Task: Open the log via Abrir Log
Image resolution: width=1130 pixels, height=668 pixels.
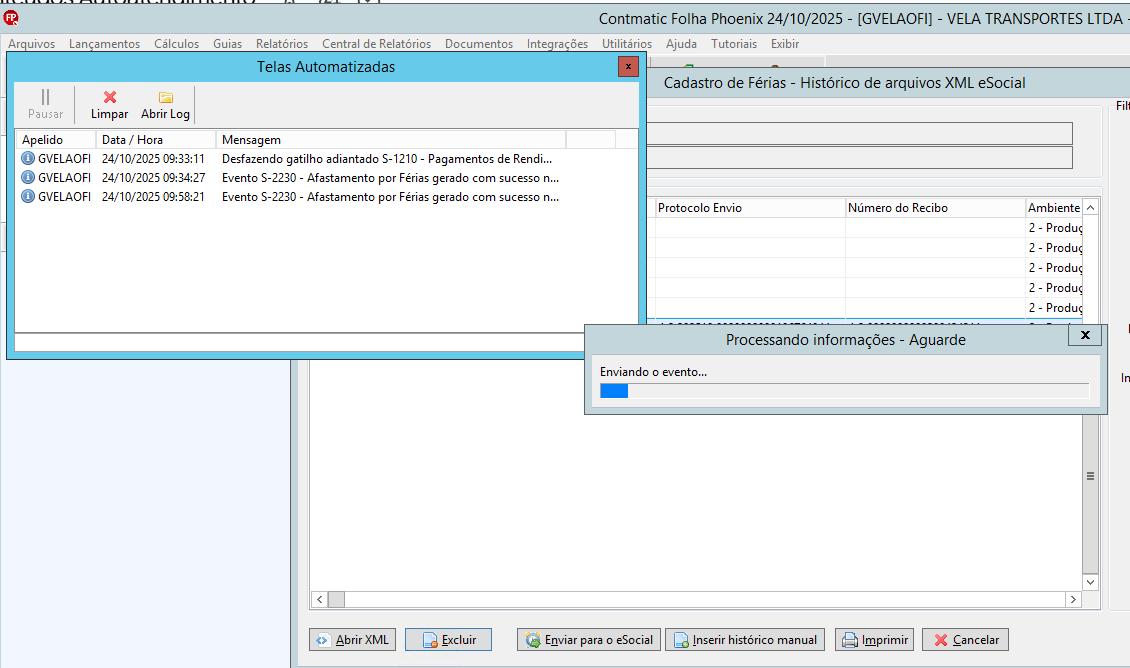Action: pos(165,104)
